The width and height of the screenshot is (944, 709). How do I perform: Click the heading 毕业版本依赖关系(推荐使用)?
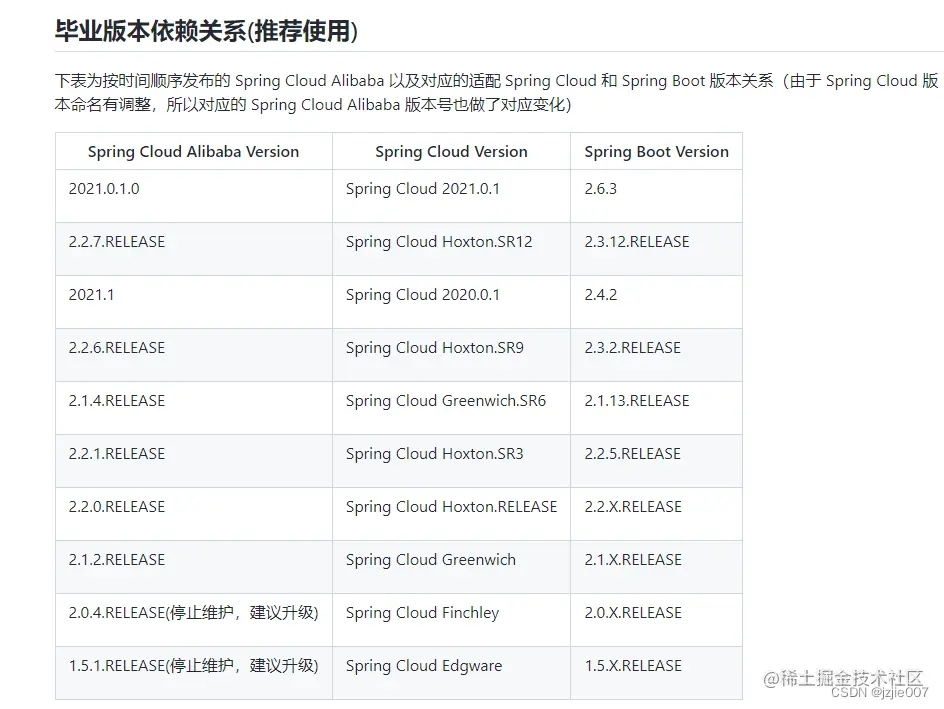tap(206, 31)
